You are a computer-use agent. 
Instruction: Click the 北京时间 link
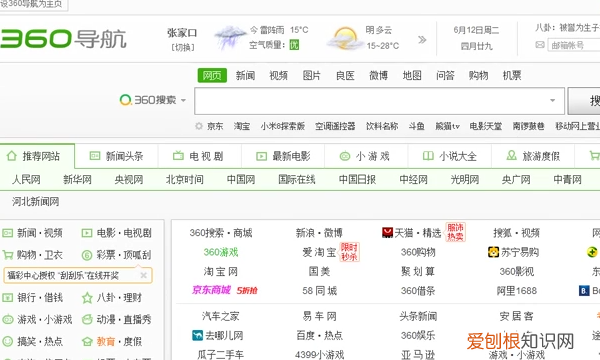(184, 179)
